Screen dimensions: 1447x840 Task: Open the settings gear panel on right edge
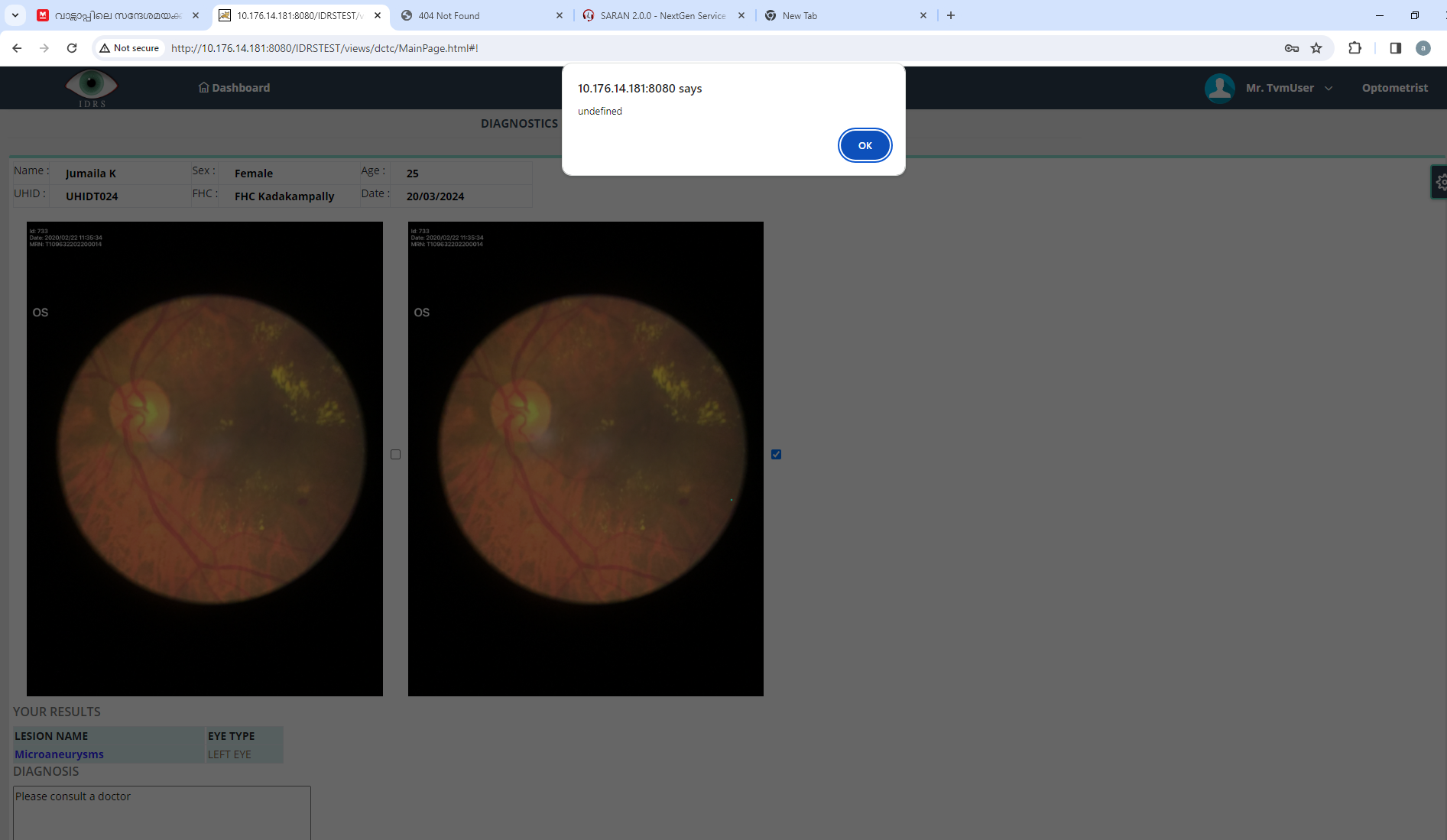pos(1439,182)
